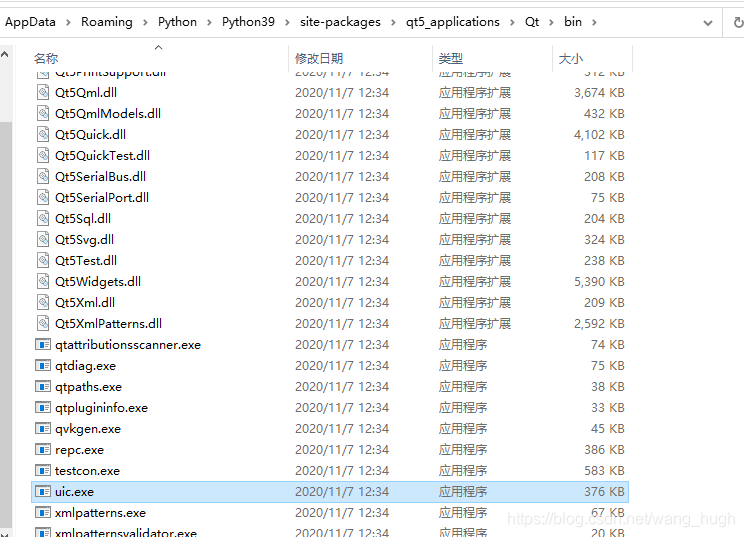
Task: Select the file named qtplugininfo.exe
Action: [x=101, y=407]
